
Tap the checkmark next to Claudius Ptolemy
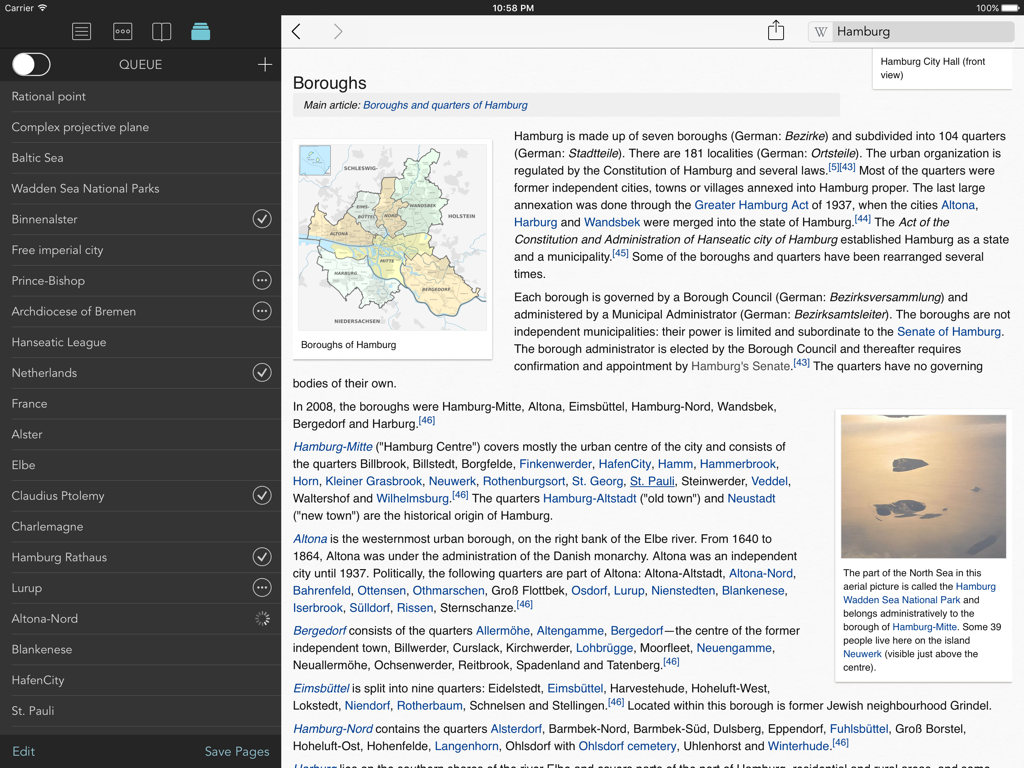click(x=262, y=495)
